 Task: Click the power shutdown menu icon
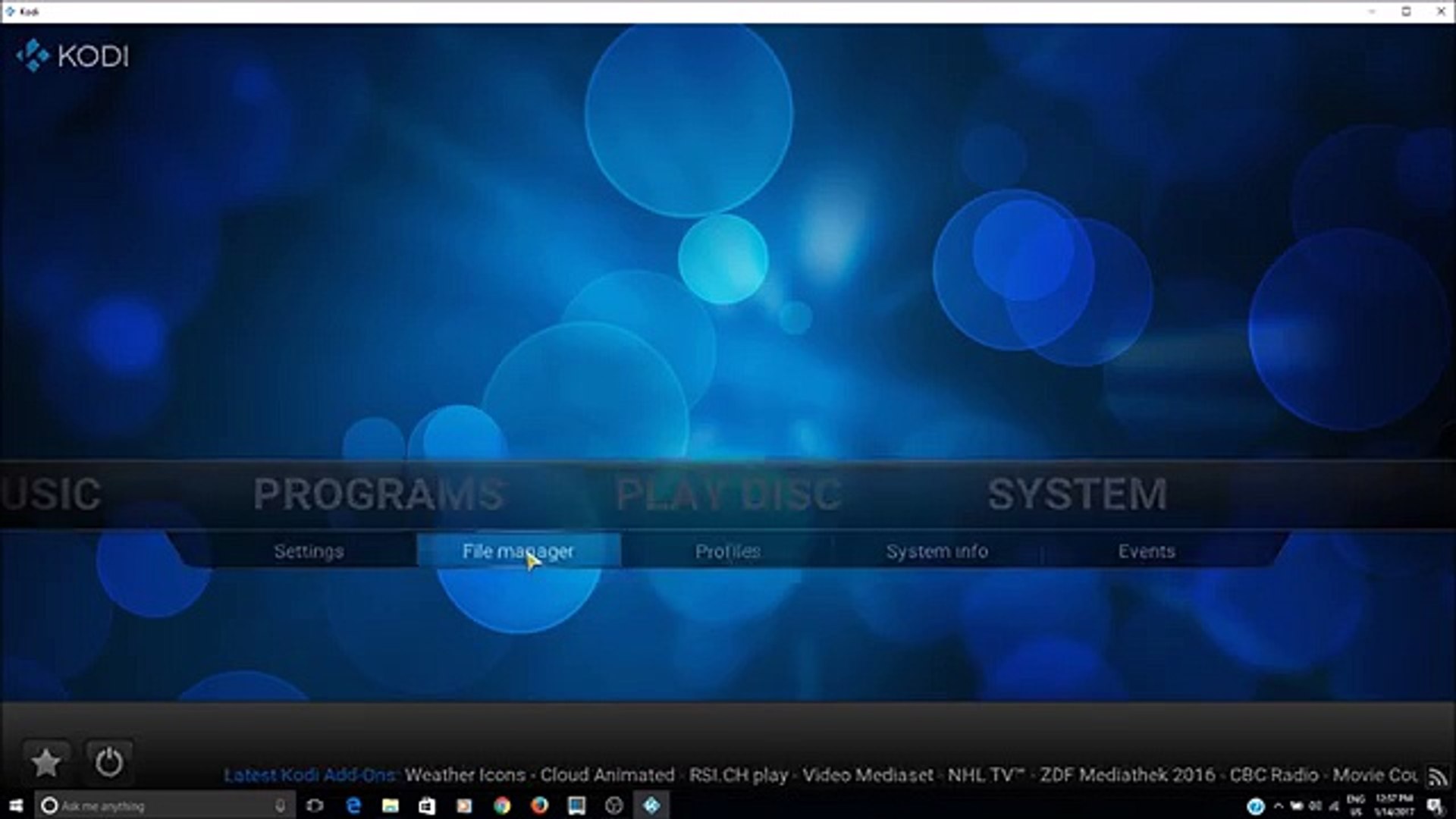click(108, 762)
